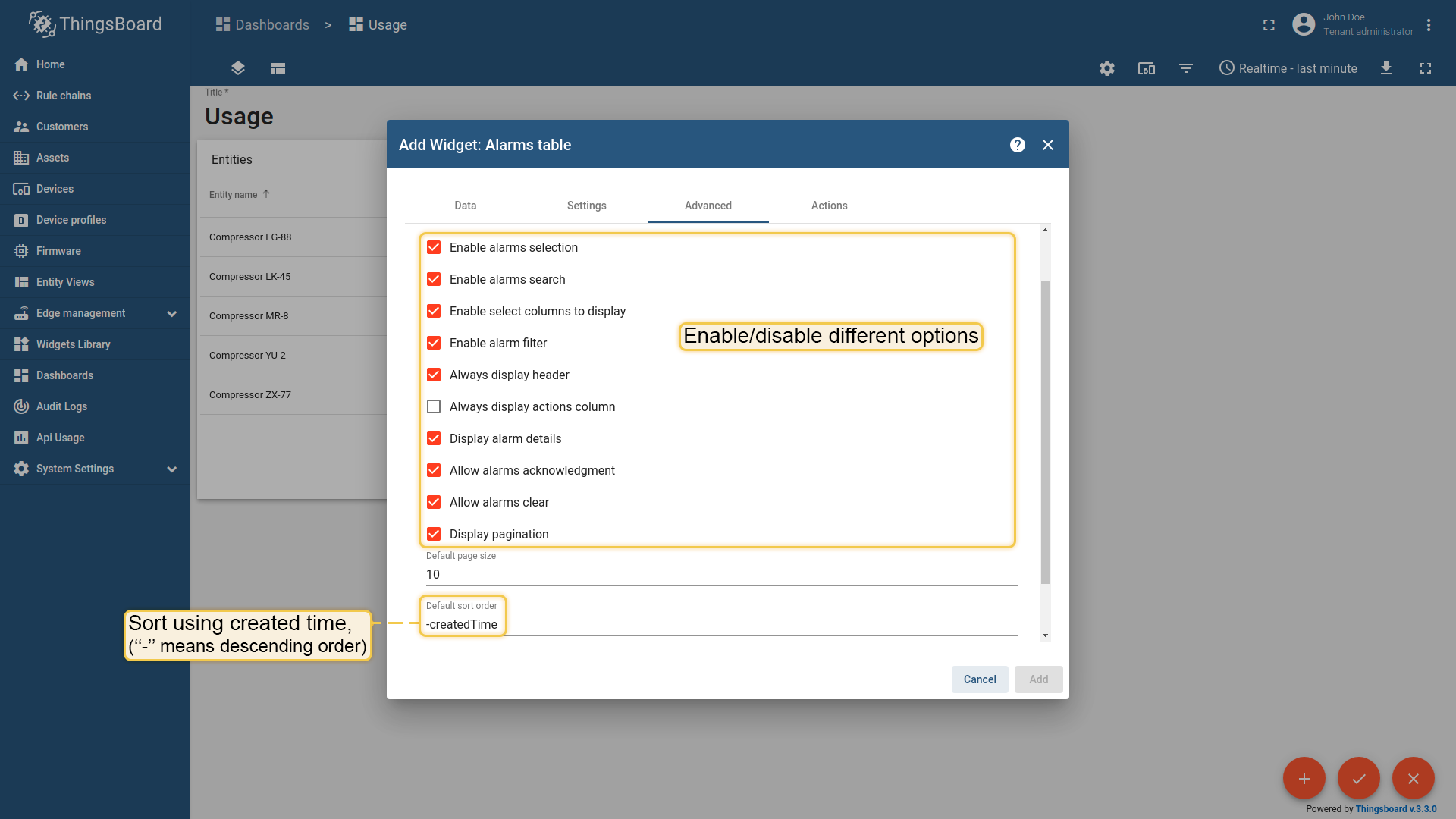Click the layout table icon in toolbar

278,68
